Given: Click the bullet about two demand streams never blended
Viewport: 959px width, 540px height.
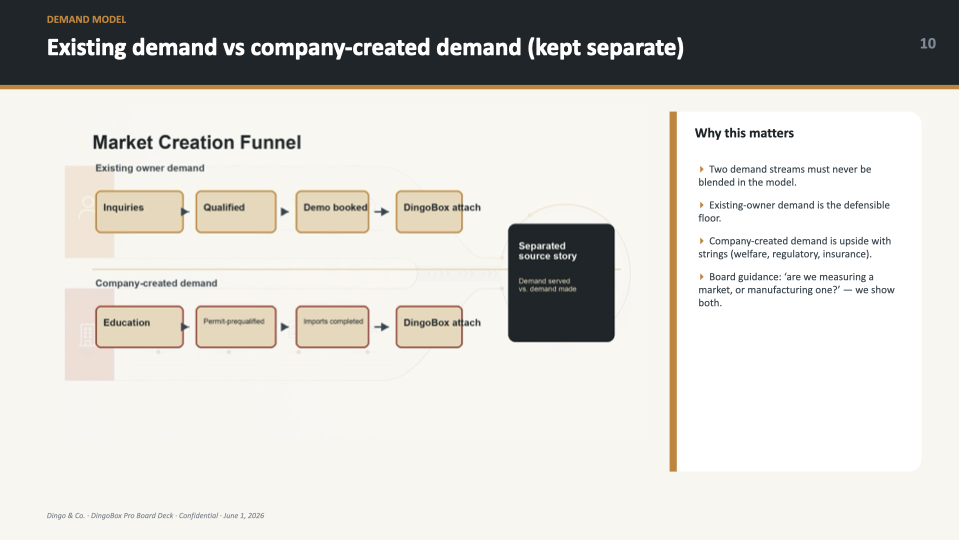Looking at the screenshot, I should point(785,176).
